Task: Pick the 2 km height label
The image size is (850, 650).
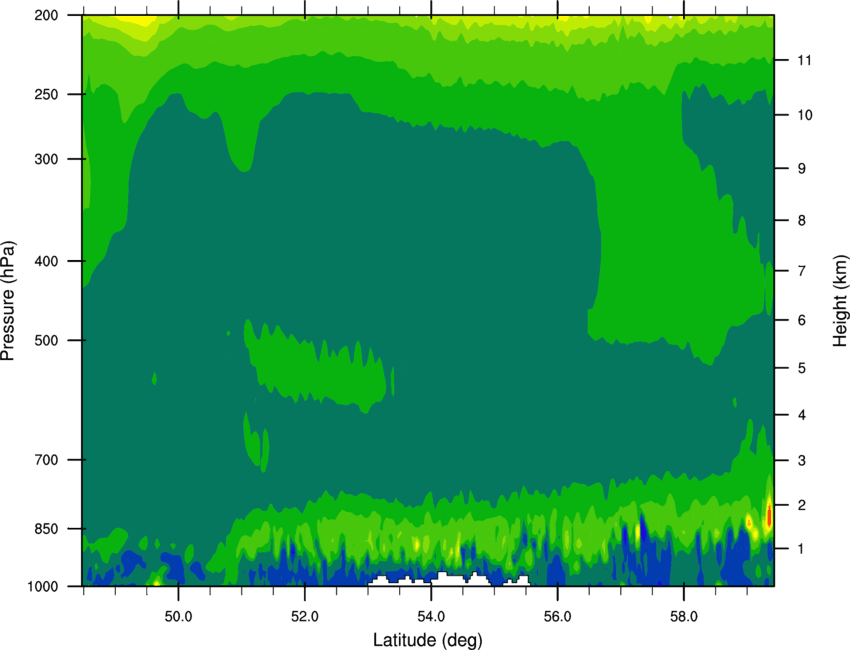Action: click(x=802, y=505)
